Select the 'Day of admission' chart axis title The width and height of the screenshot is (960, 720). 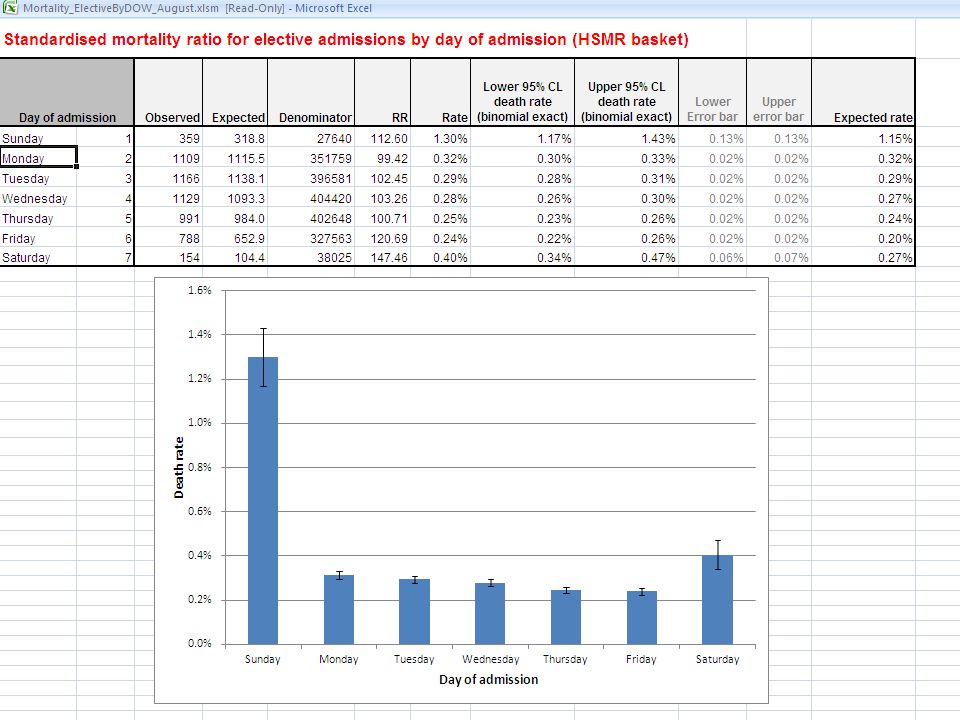tap(489, 680)
